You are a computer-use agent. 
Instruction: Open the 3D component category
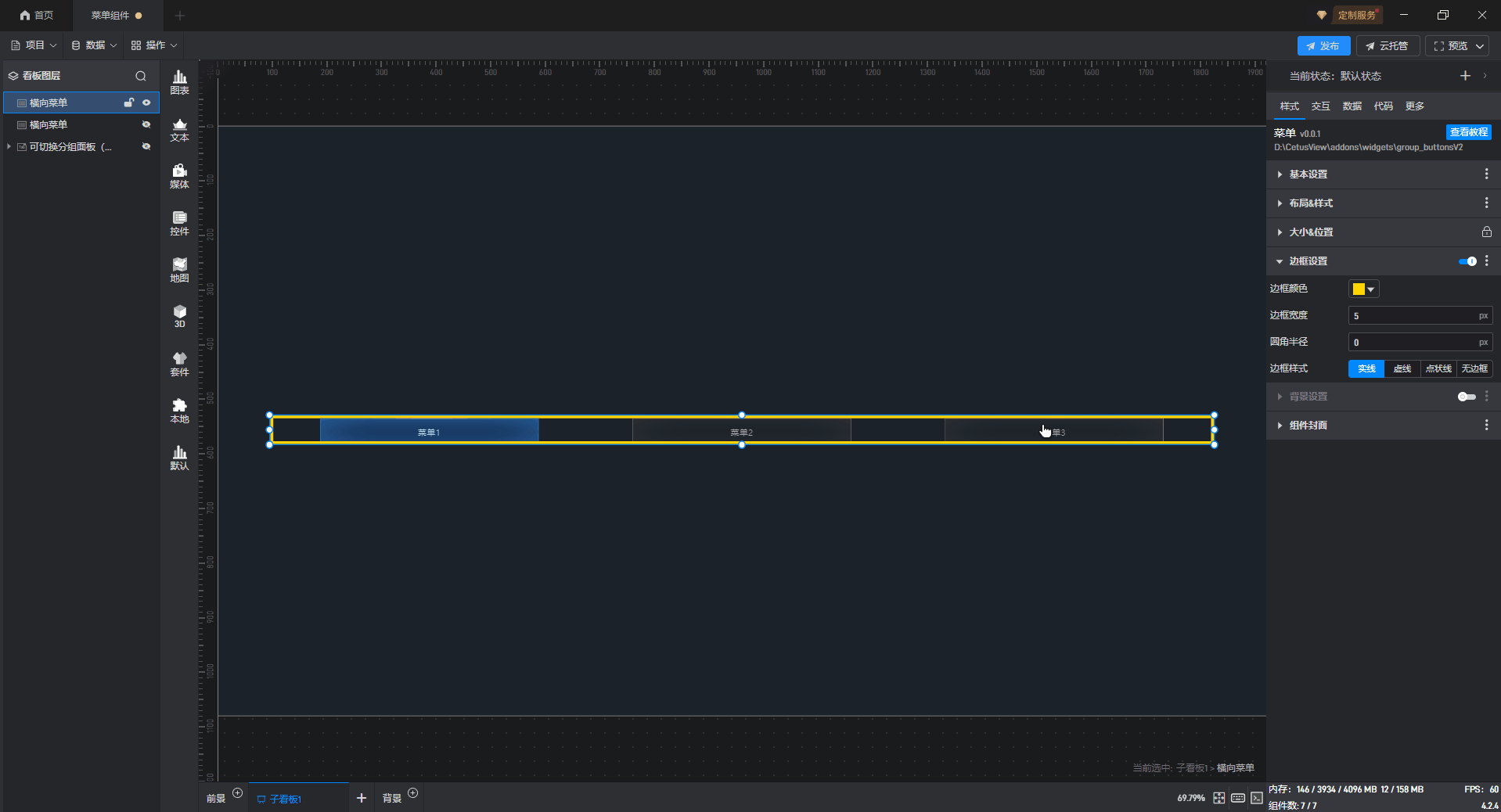click(x=179, y=317)
